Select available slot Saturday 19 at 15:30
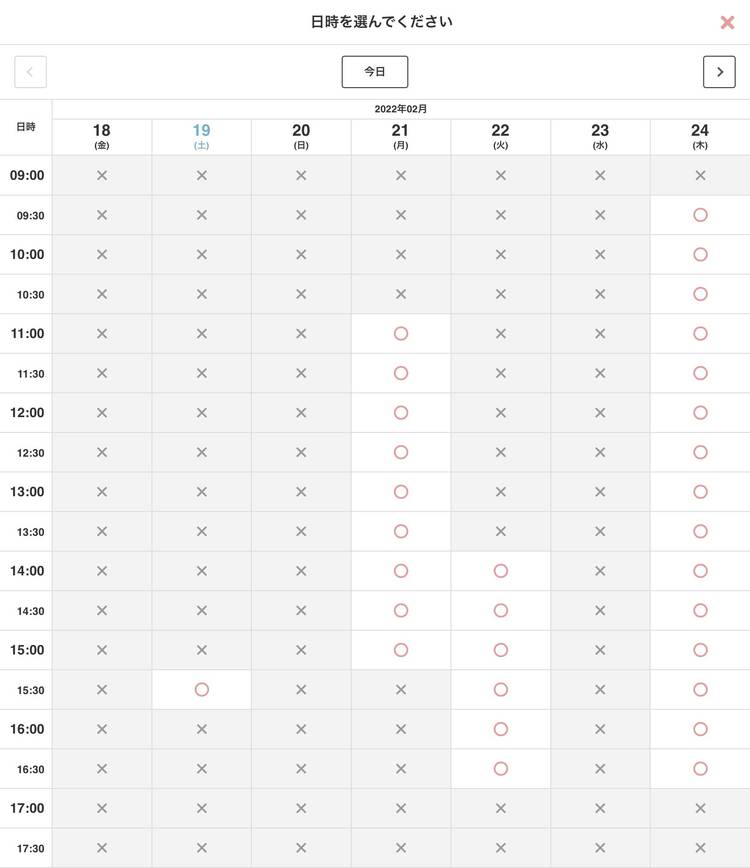Viewport: 750px width, 868px height. pos(201,689)
